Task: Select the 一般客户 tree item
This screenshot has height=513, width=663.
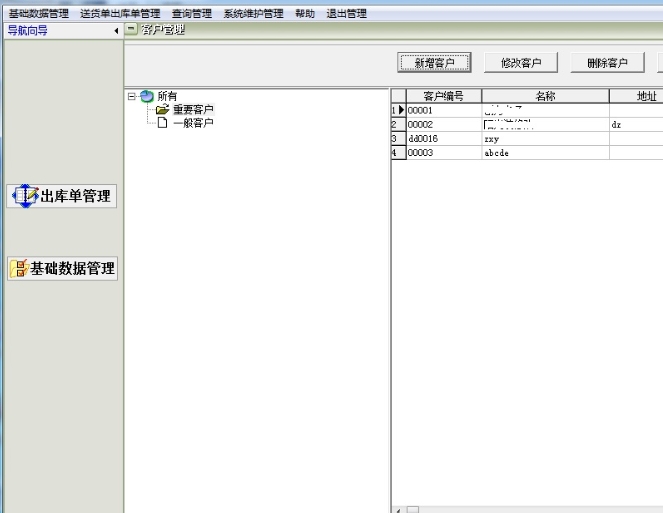Action: [x=193, y=123]
